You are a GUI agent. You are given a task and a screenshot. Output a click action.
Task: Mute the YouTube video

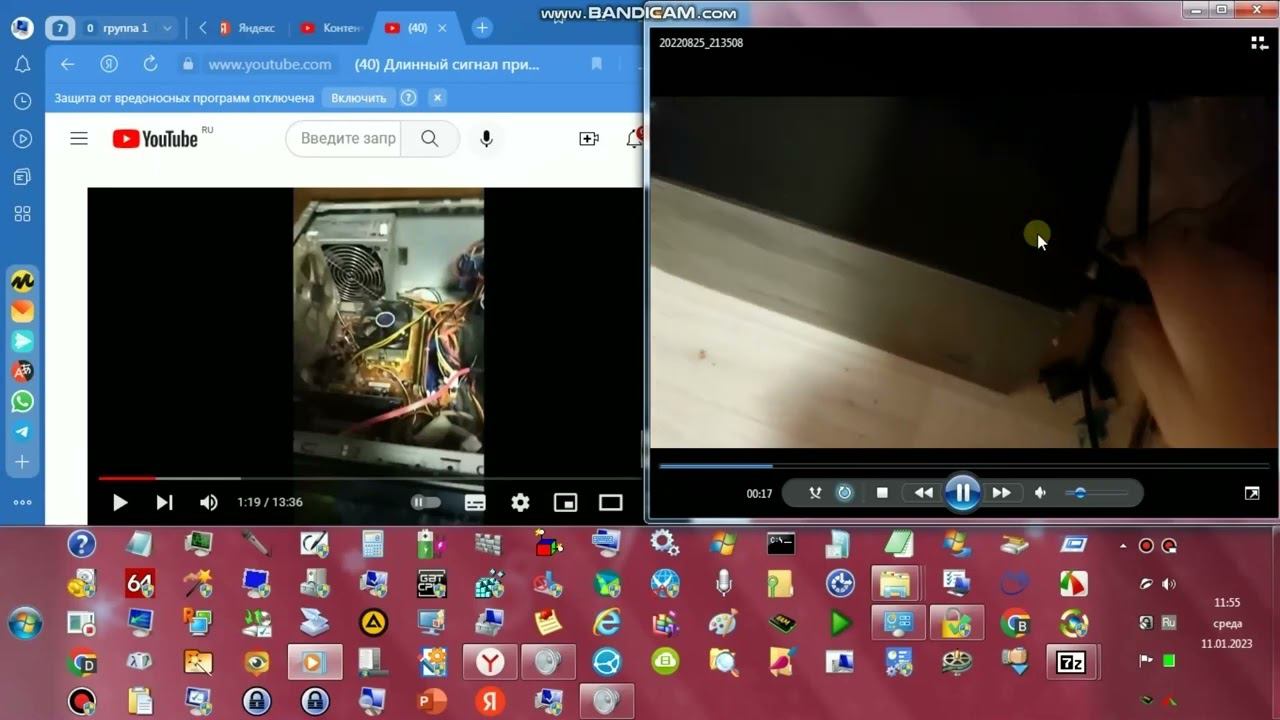click(x=209, y=502)
